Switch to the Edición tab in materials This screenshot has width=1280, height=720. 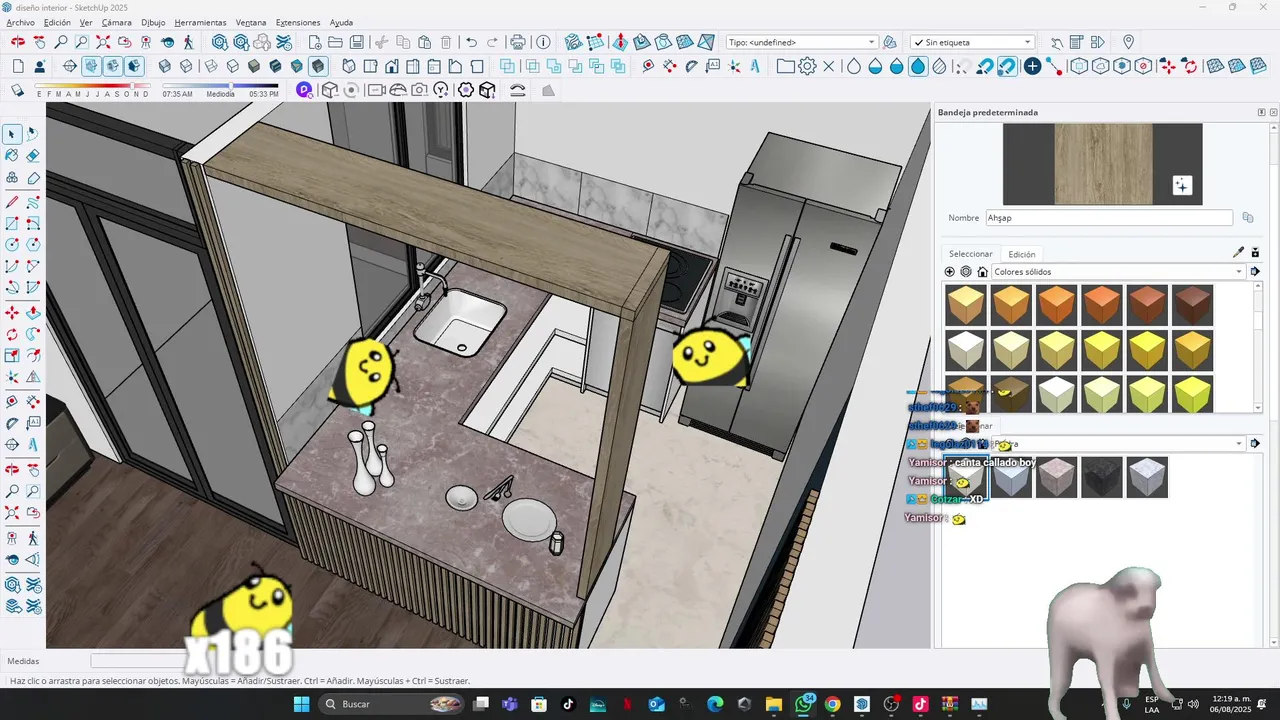click(1022, 254)
